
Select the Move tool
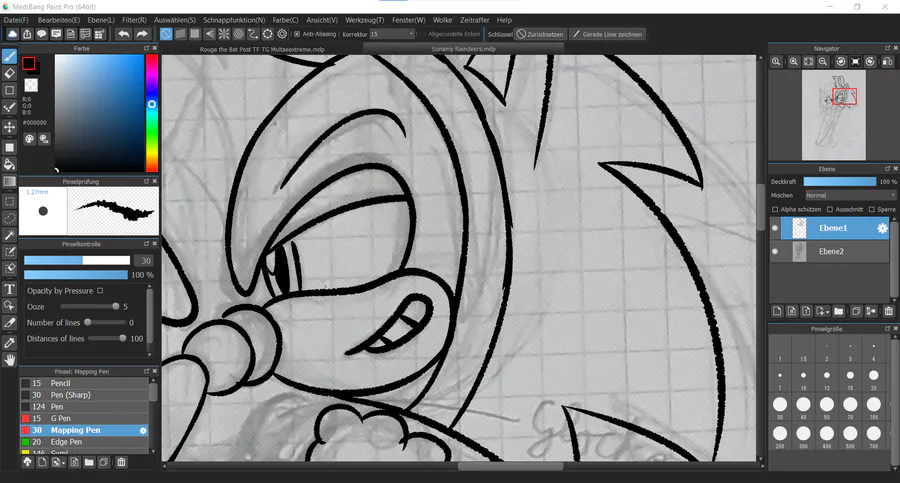point(9,127)
